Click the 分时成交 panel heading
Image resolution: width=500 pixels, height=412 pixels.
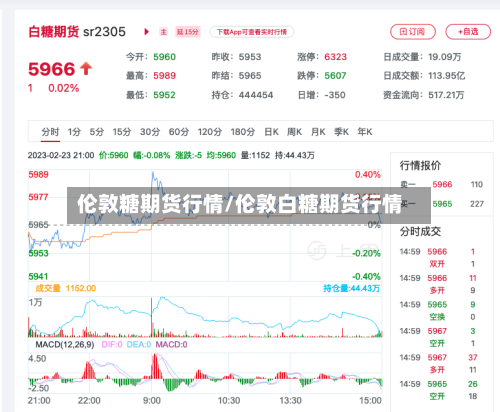click(x=420, y=231)
